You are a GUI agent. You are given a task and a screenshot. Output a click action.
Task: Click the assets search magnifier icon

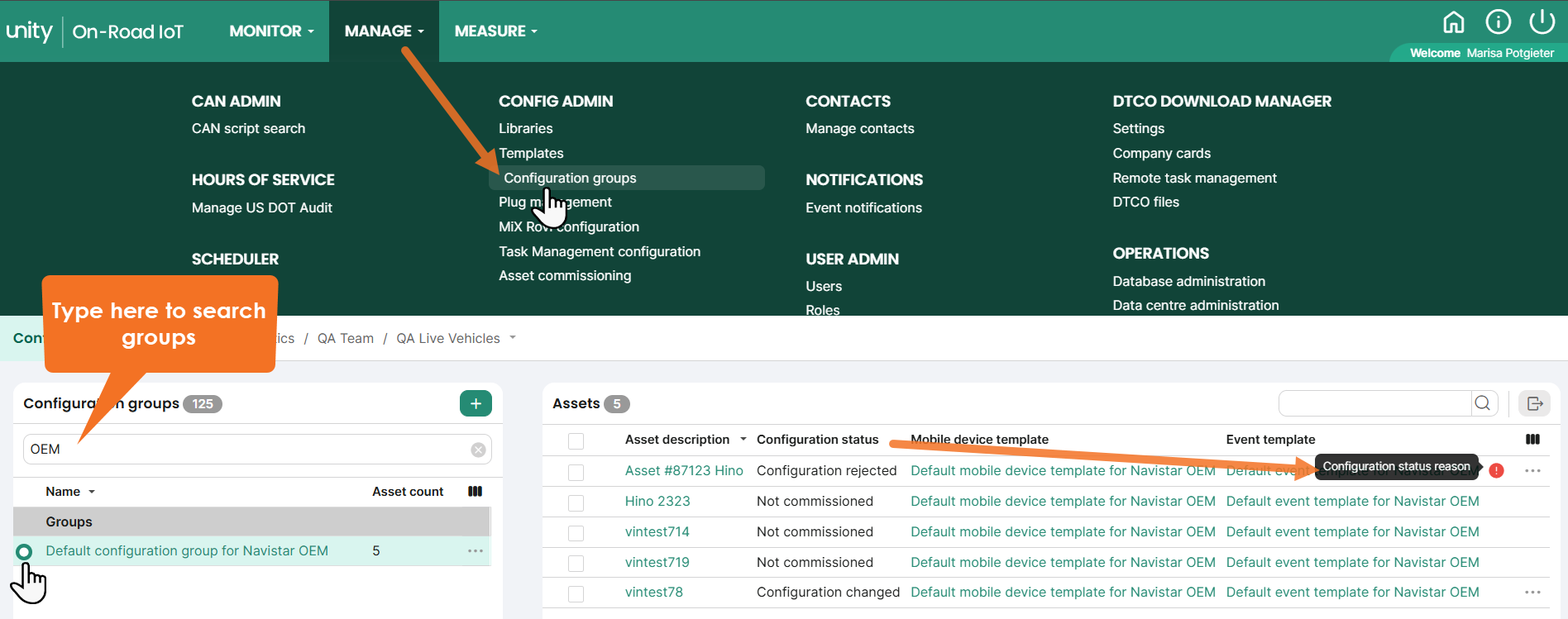click(1483, 403)
